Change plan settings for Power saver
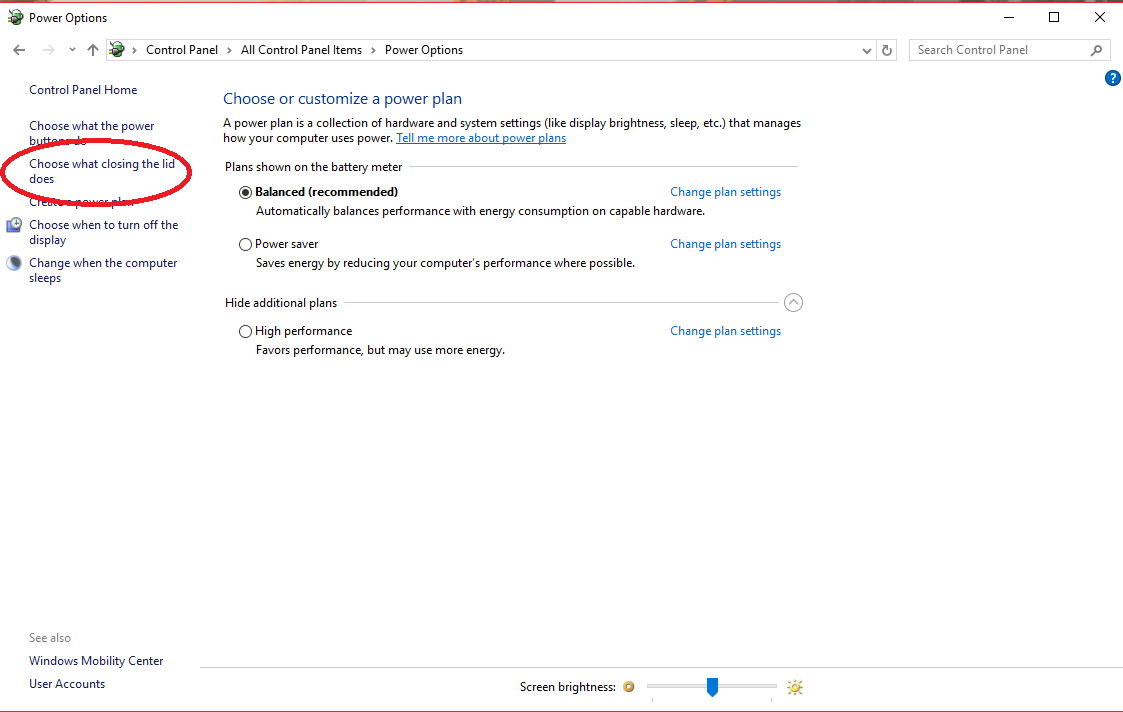Image resolution: width=1123 pixels, height=712 pixels. pyautogui.click(x=726, y=244)
